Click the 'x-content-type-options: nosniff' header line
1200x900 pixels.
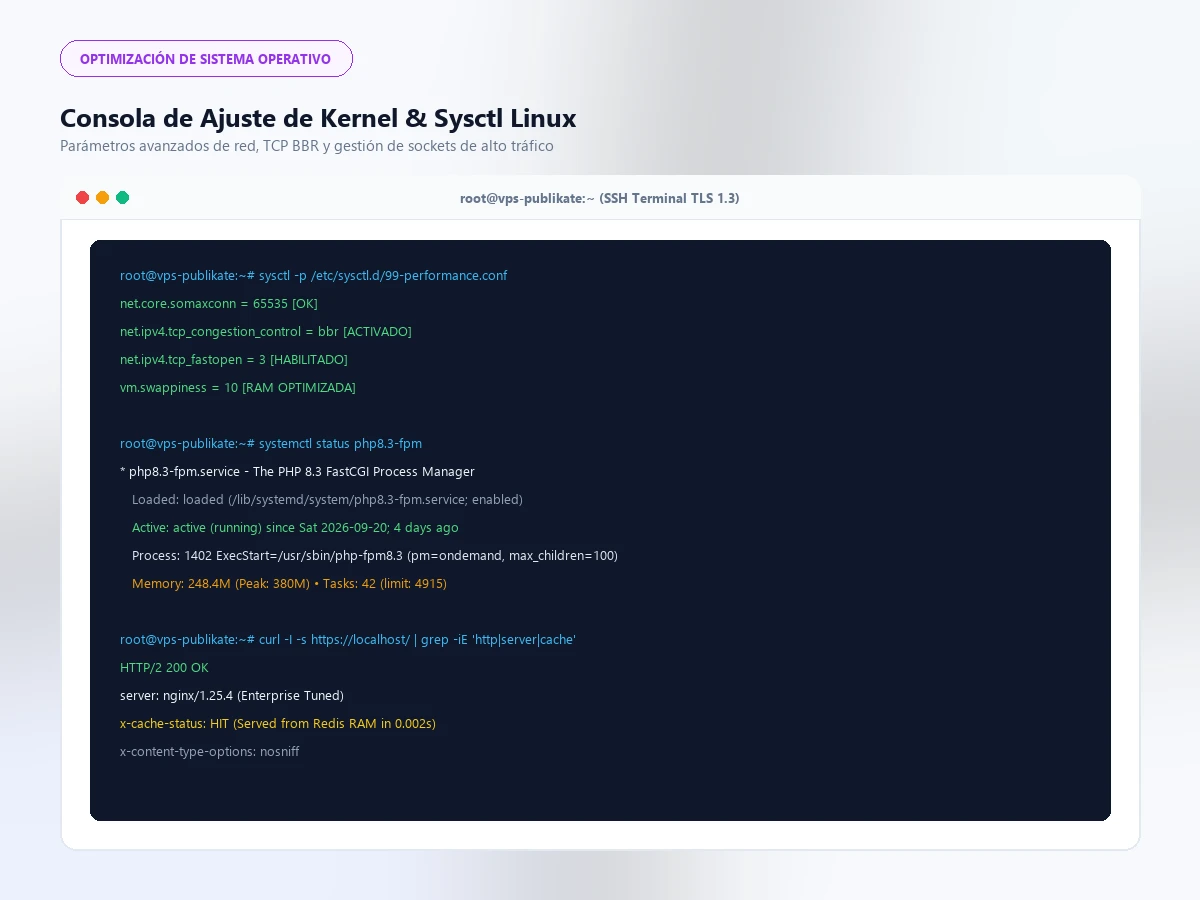(x=209, y=751)
